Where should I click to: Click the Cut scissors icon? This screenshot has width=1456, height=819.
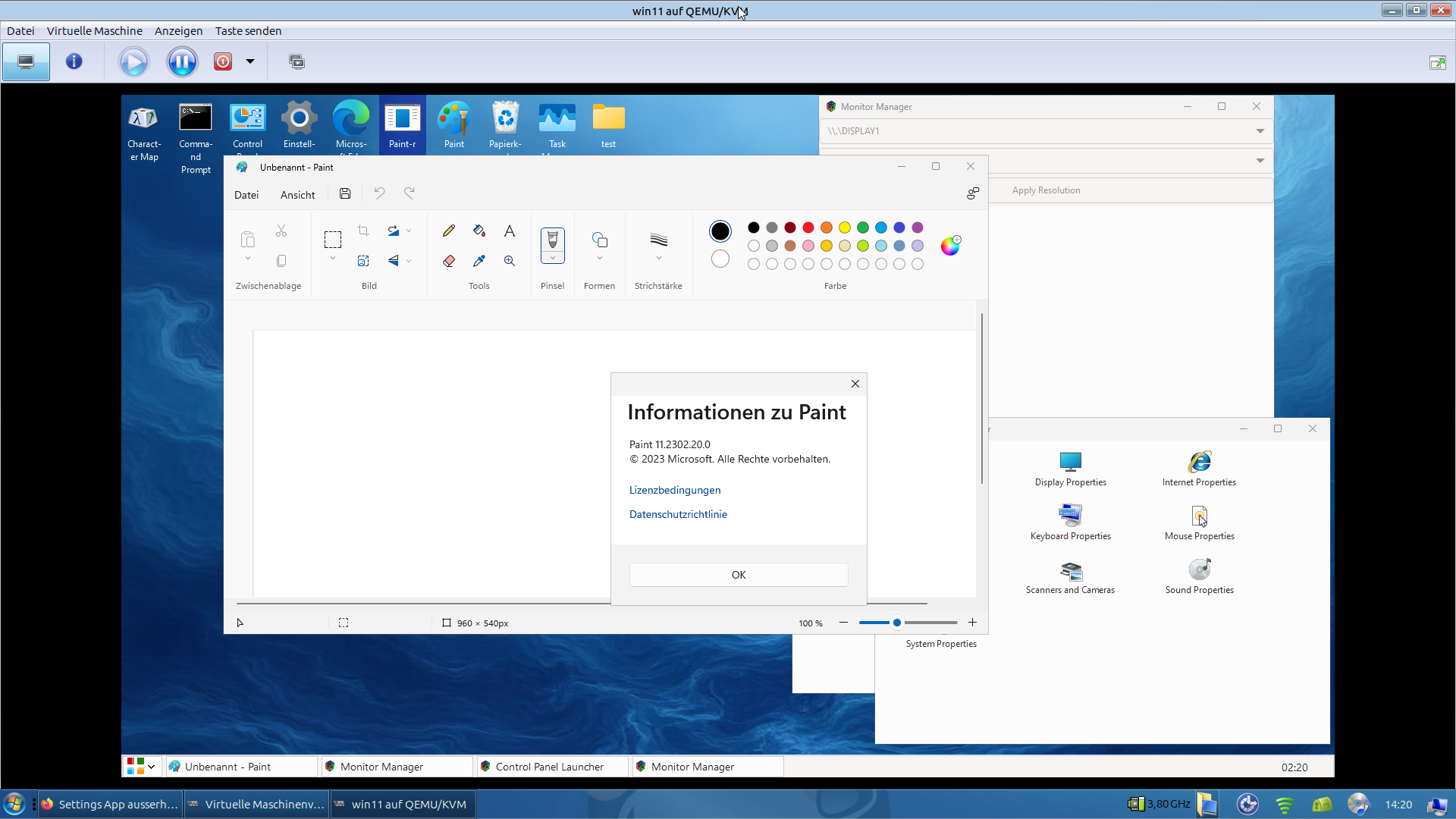point(281,231)
